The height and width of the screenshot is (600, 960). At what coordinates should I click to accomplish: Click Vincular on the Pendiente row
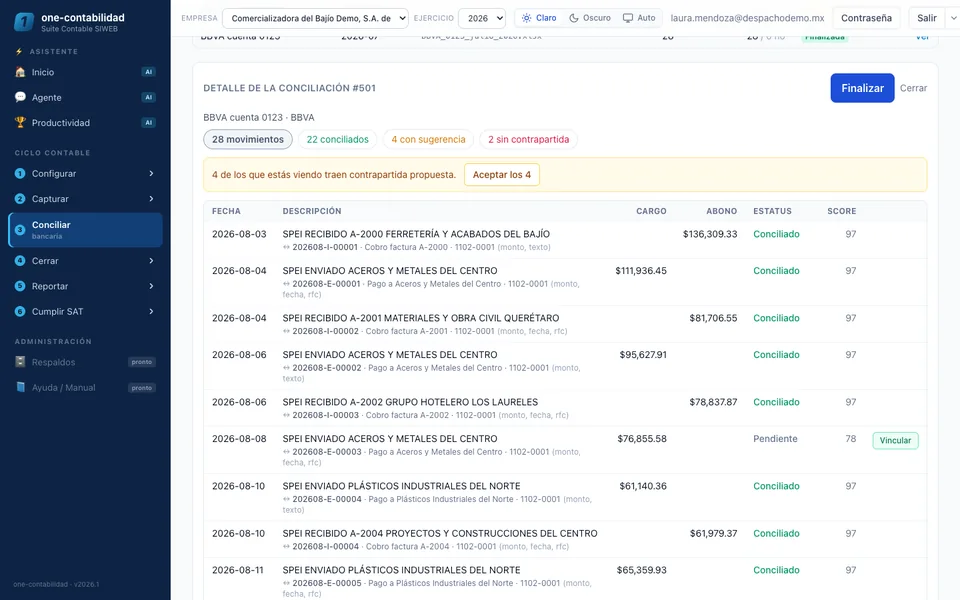895,440
